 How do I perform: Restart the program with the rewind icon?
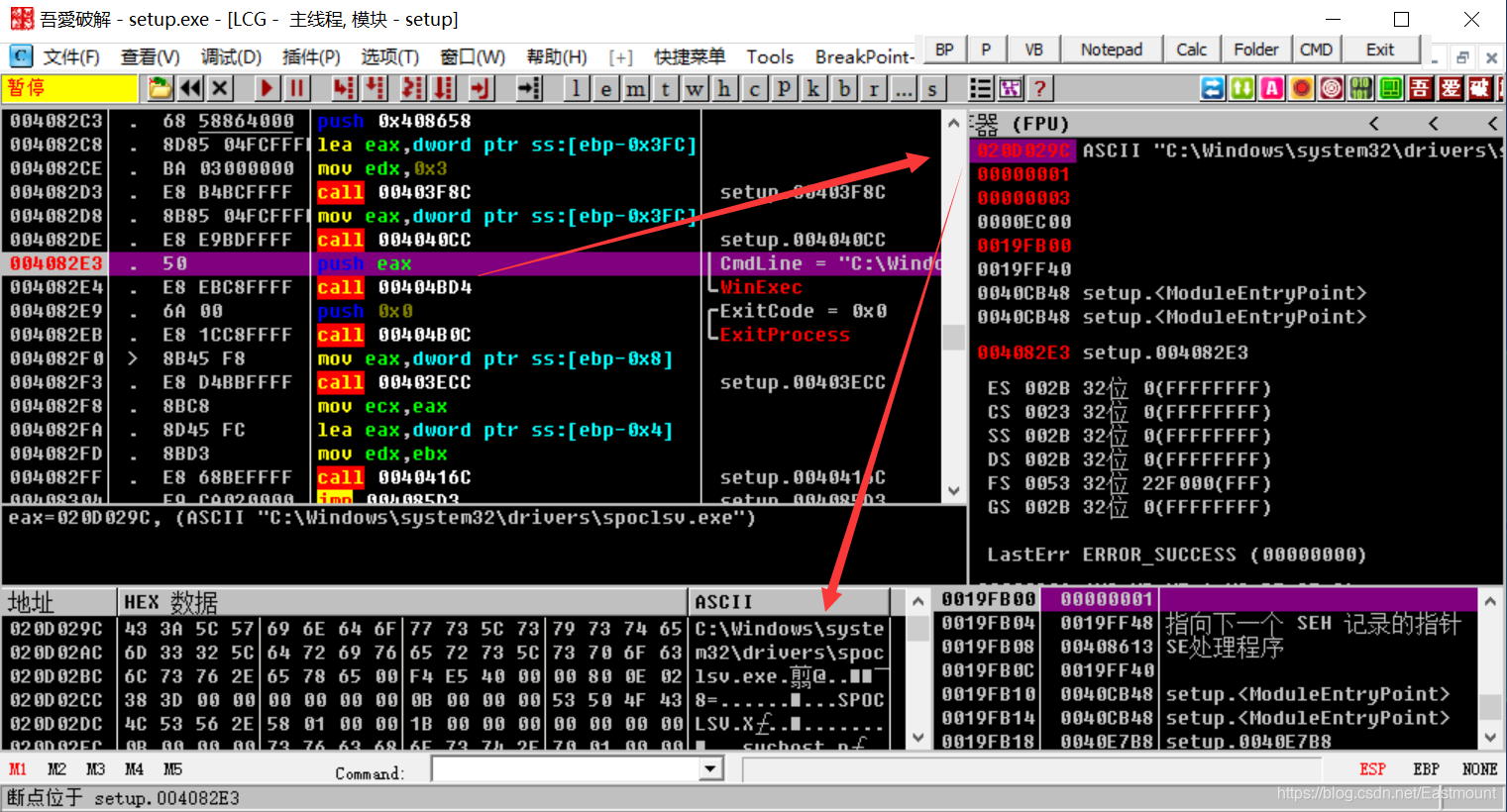[x=190, y=89]
